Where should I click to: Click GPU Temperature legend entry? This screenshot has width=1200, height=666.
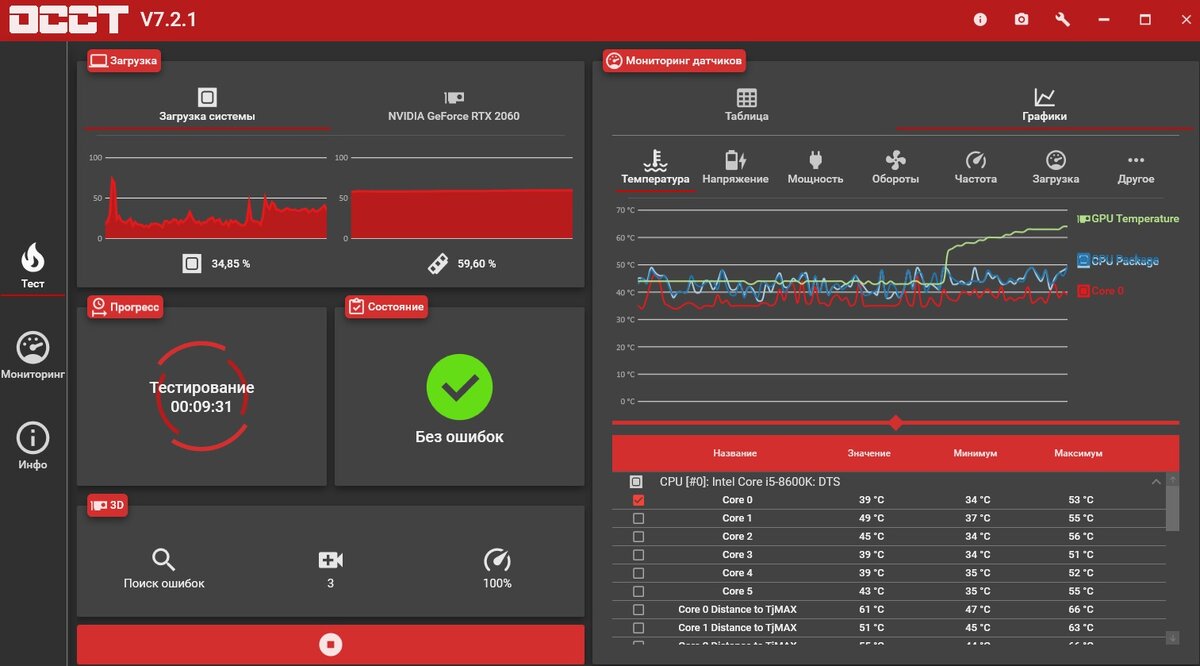click(1128, 218)
